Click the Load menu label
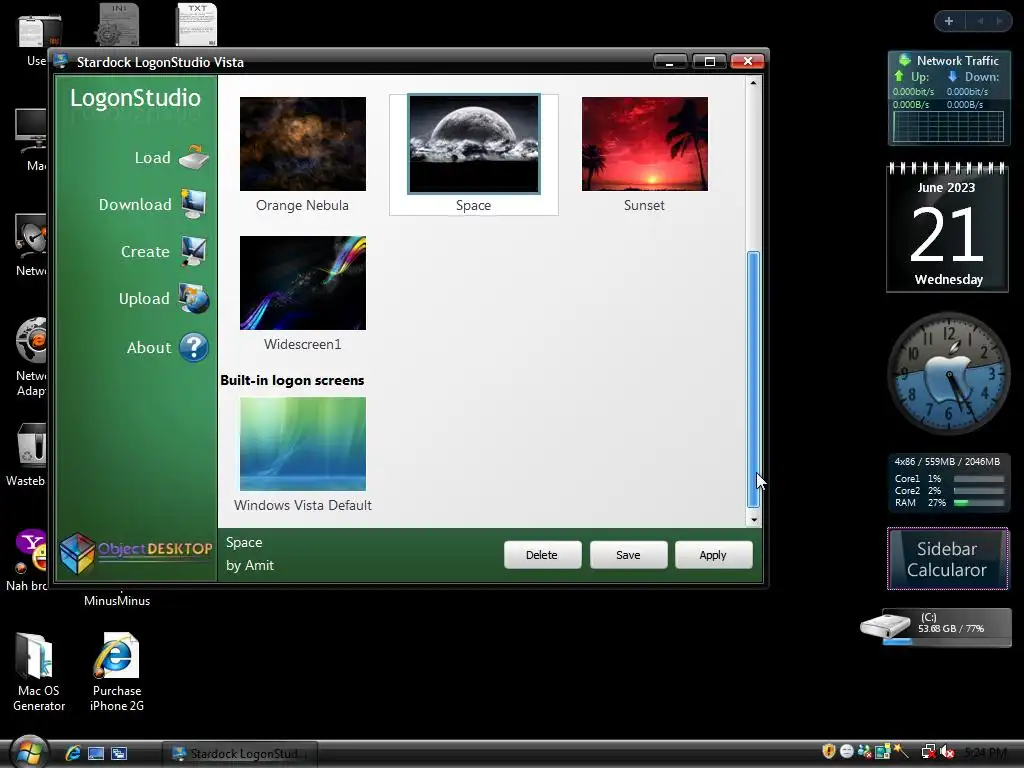 tap(152, 157)
